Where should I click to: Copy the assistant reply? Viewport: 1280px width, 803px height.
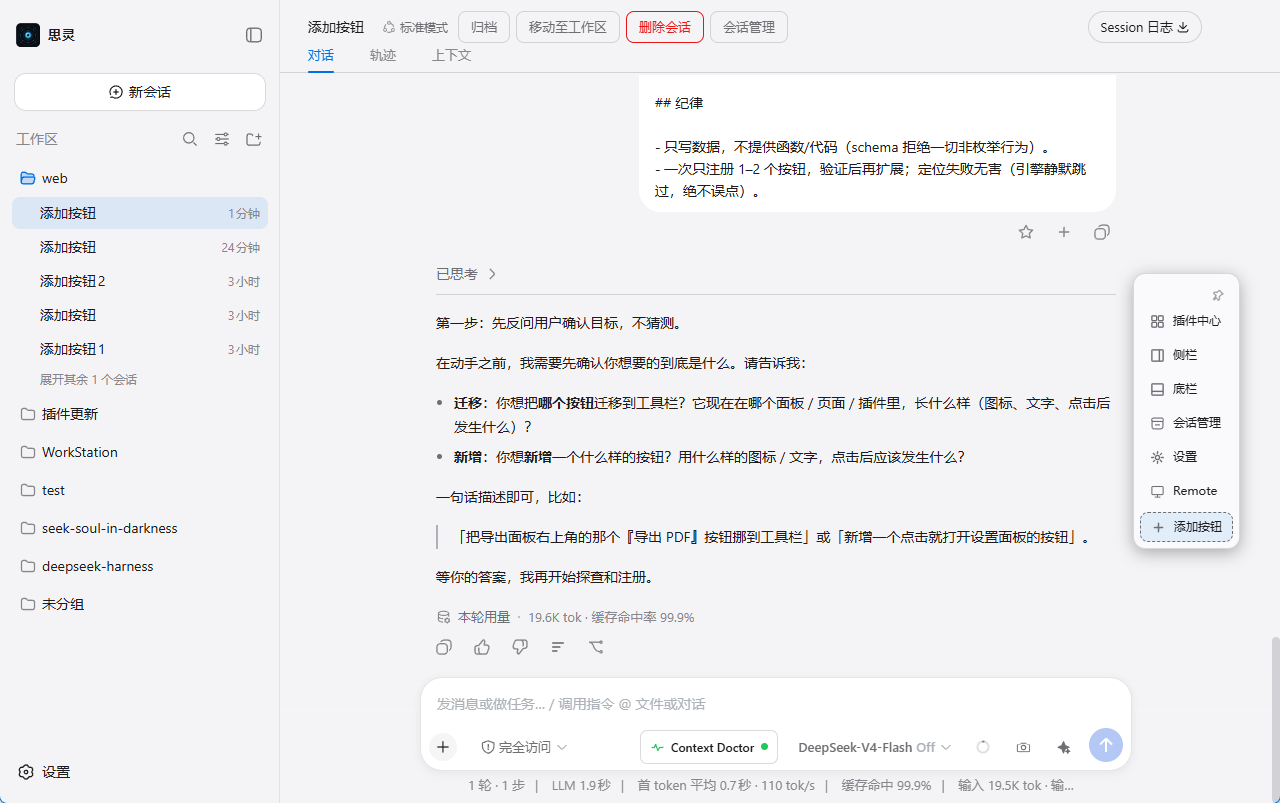click(444, 647)
